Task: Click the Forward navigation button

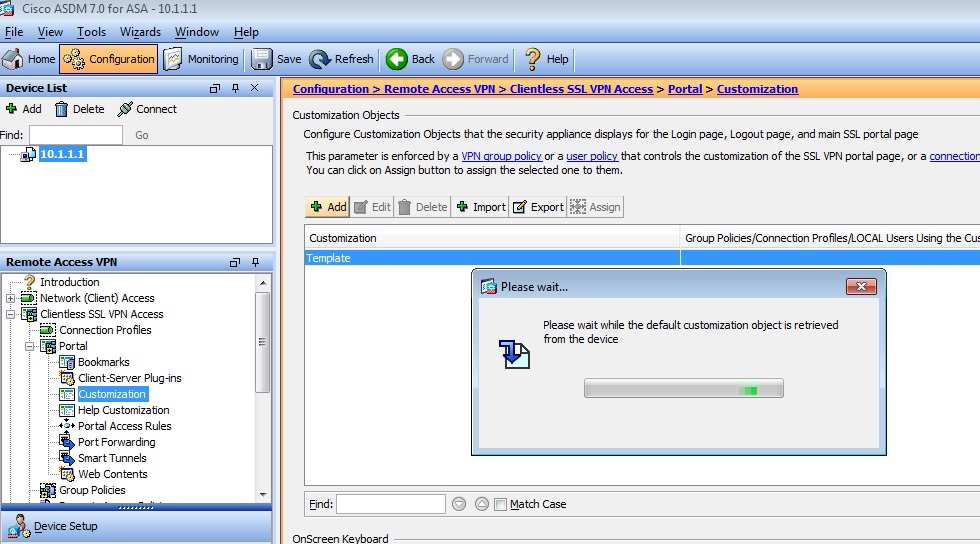Action: [476, 59]
